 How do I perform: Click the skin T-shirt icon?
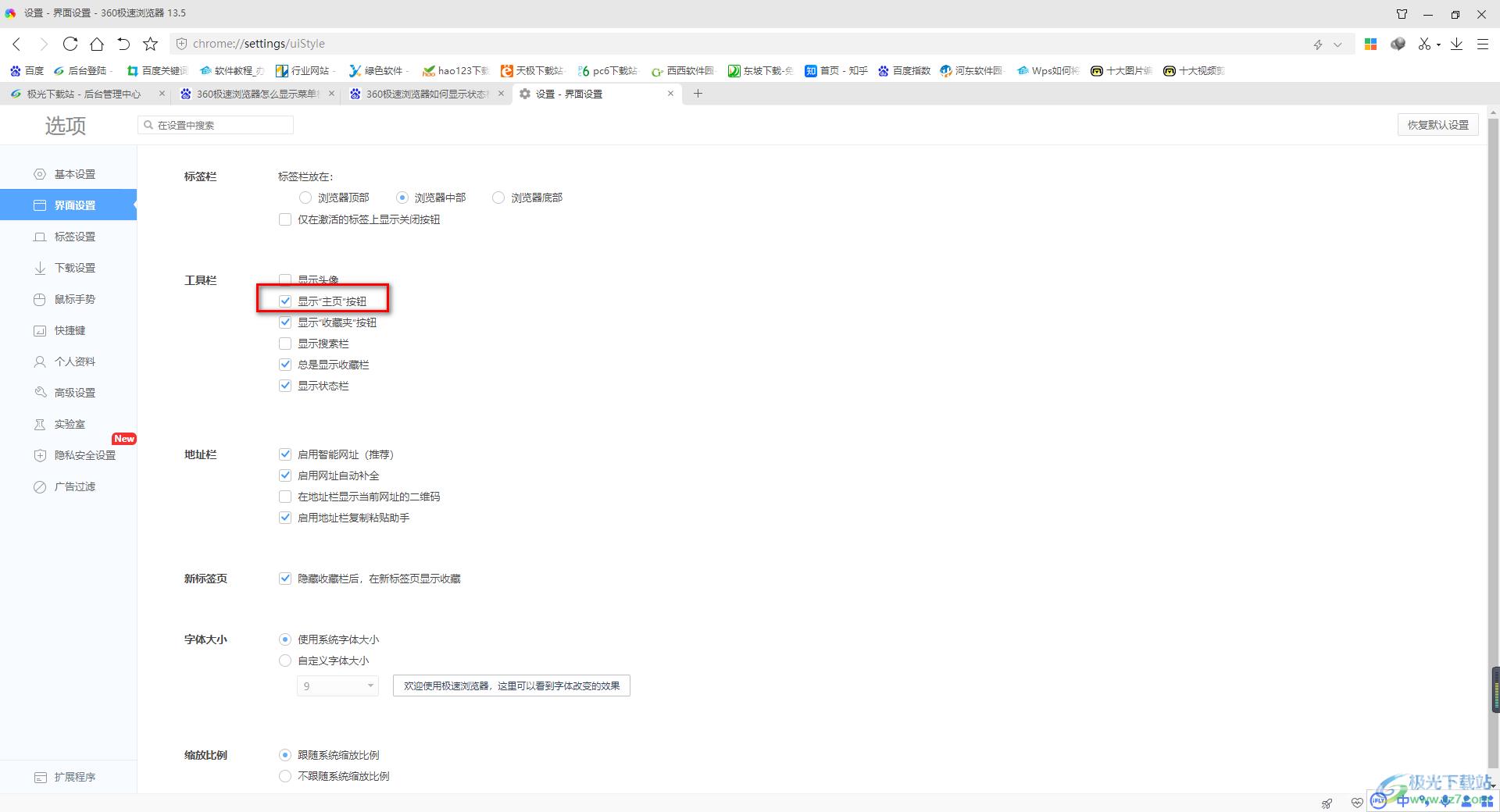[1402, 13]
